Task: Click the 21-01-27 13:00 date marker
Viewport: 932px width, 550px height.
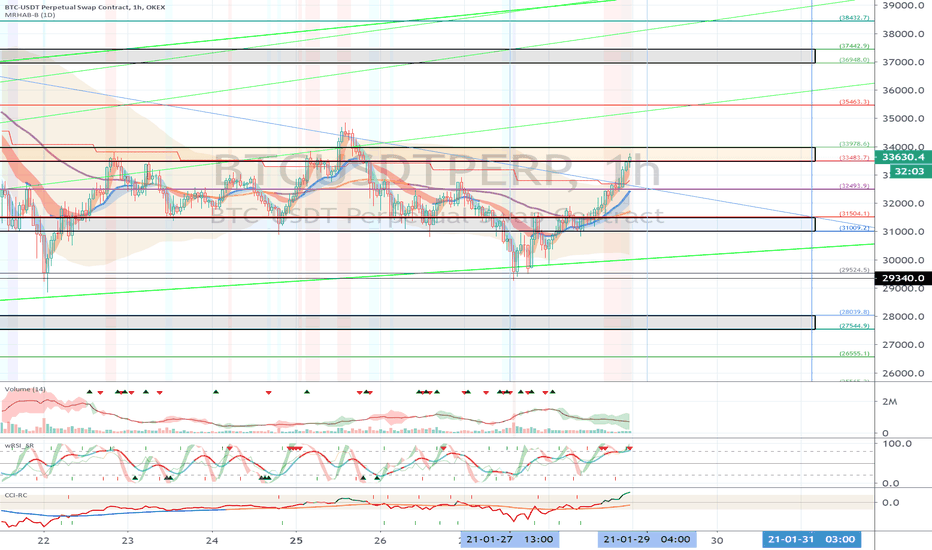Action: 510,539
